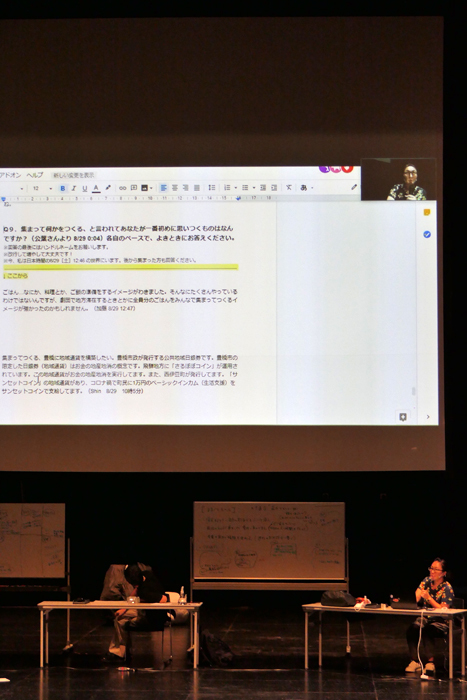Justify the paragraph text
Image resolution: width=467 pixels, height=700 pixels.
coord(197,188)
